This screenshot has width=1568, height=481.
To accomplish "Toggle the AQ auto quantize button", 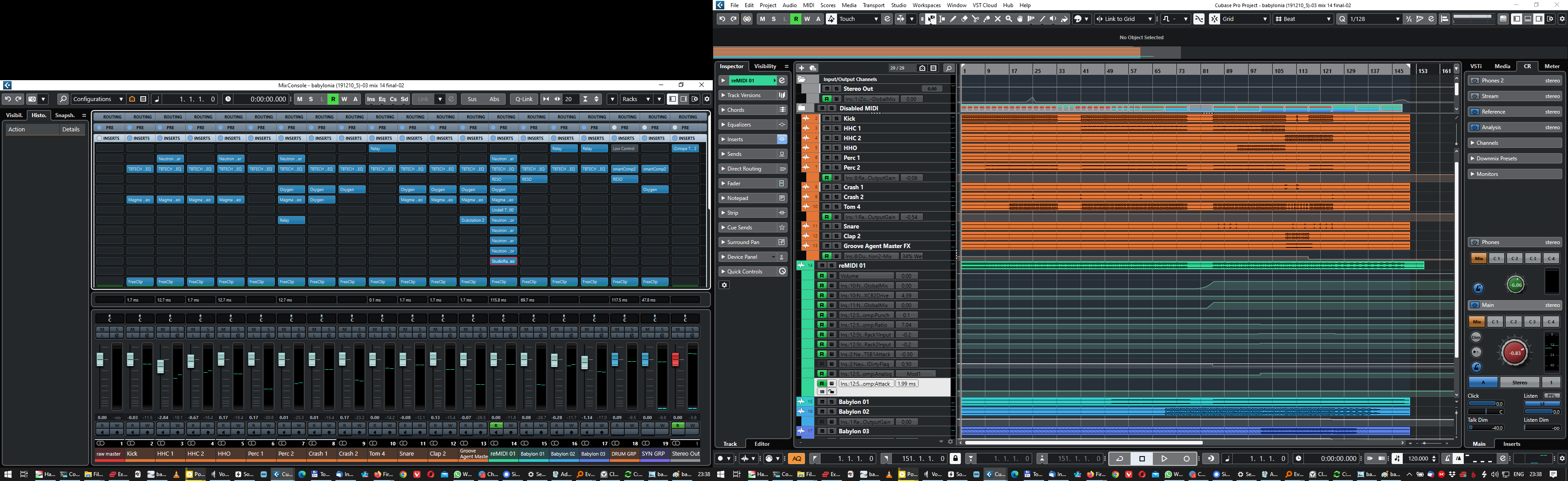I will [797, 458].
